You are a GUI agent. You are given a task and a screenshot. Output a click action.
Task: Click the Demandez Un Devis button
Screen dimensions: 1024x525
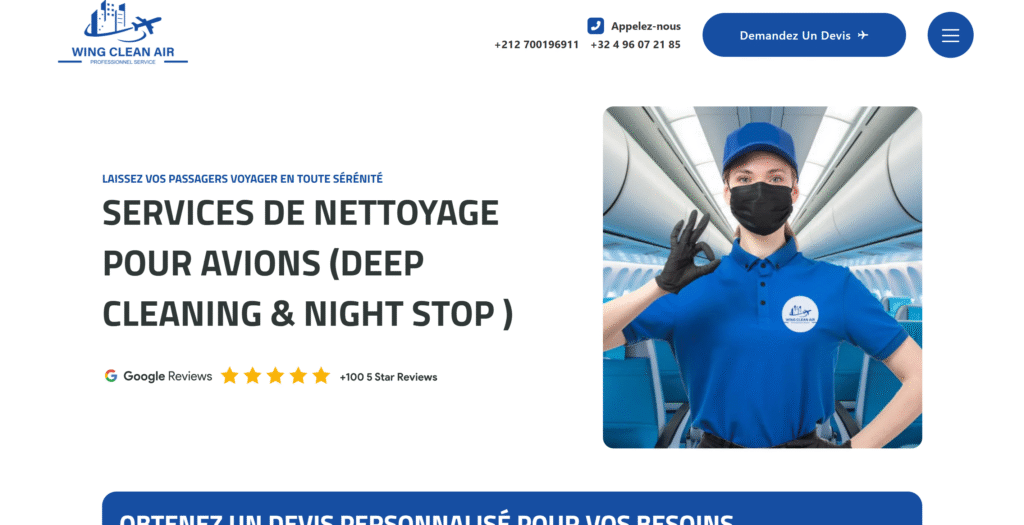point(804,35)
